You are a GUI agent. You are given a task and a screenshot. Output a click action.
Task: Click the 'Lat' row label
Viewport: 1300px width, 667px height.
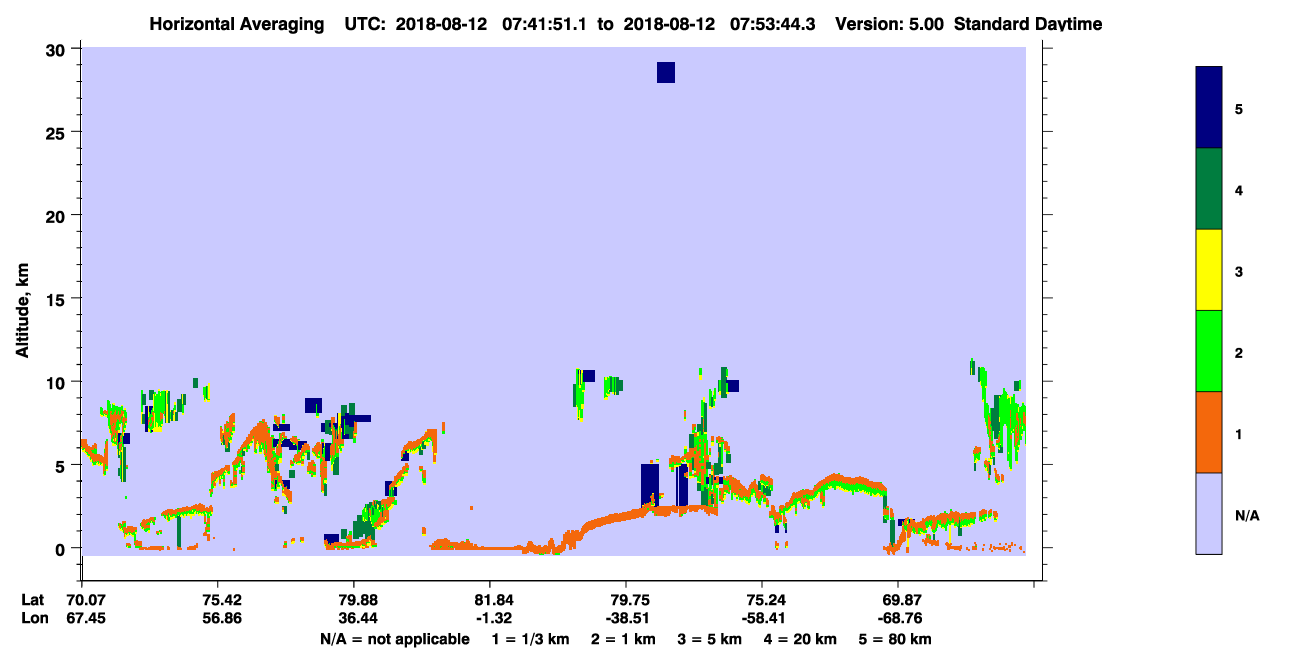(x=33, y=600)
